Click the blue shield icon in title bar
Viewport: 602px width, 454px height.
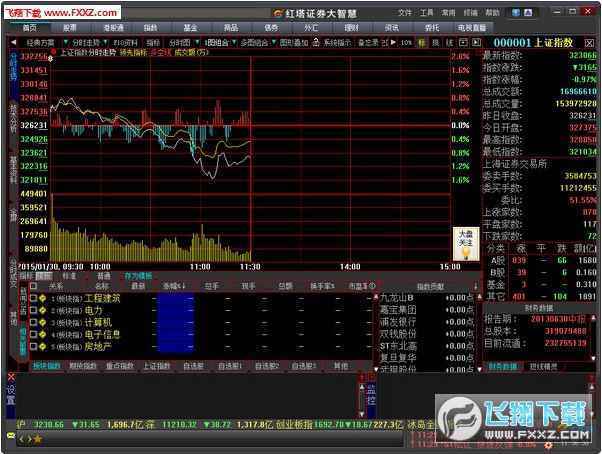pyautogui.click(x=516, y=13)
